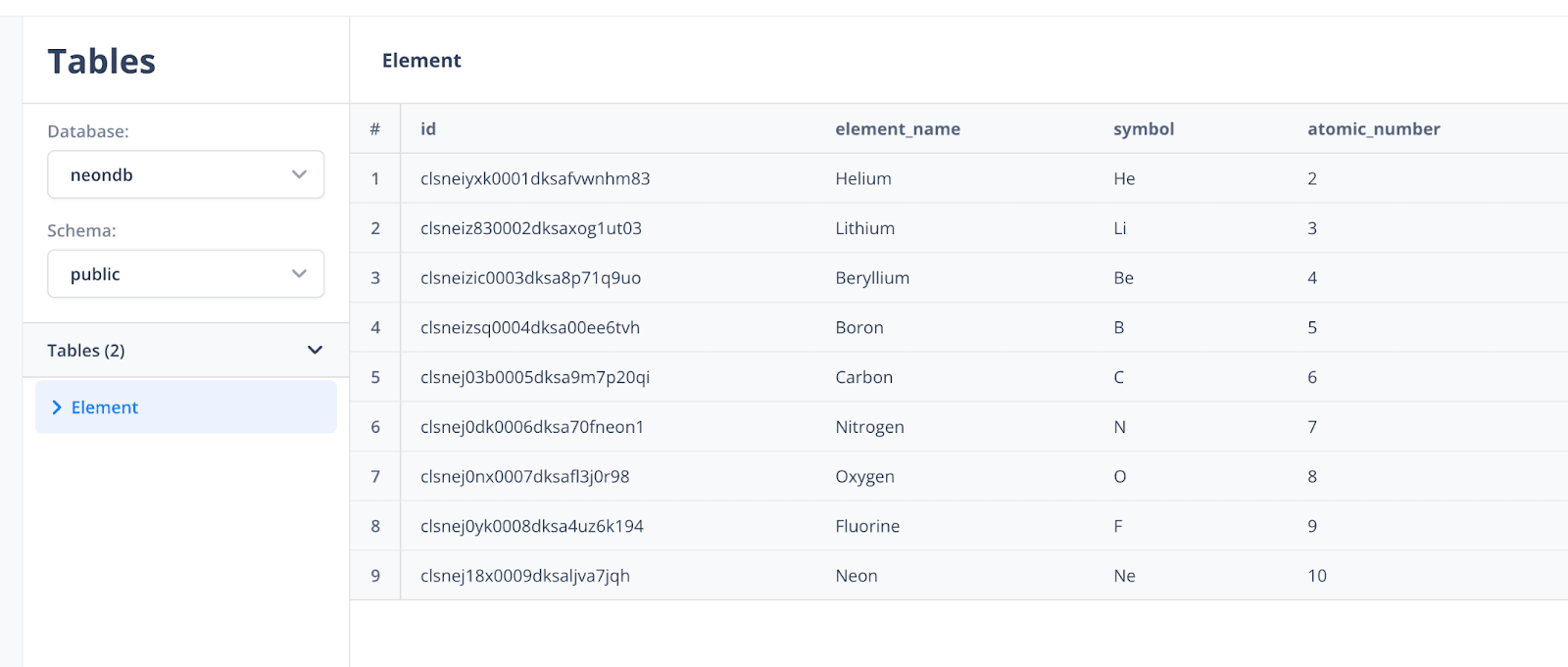Click Boron's atomic number 5 cell
1568x667 pixels.
pyautogui.click(x=1312, y=328)
